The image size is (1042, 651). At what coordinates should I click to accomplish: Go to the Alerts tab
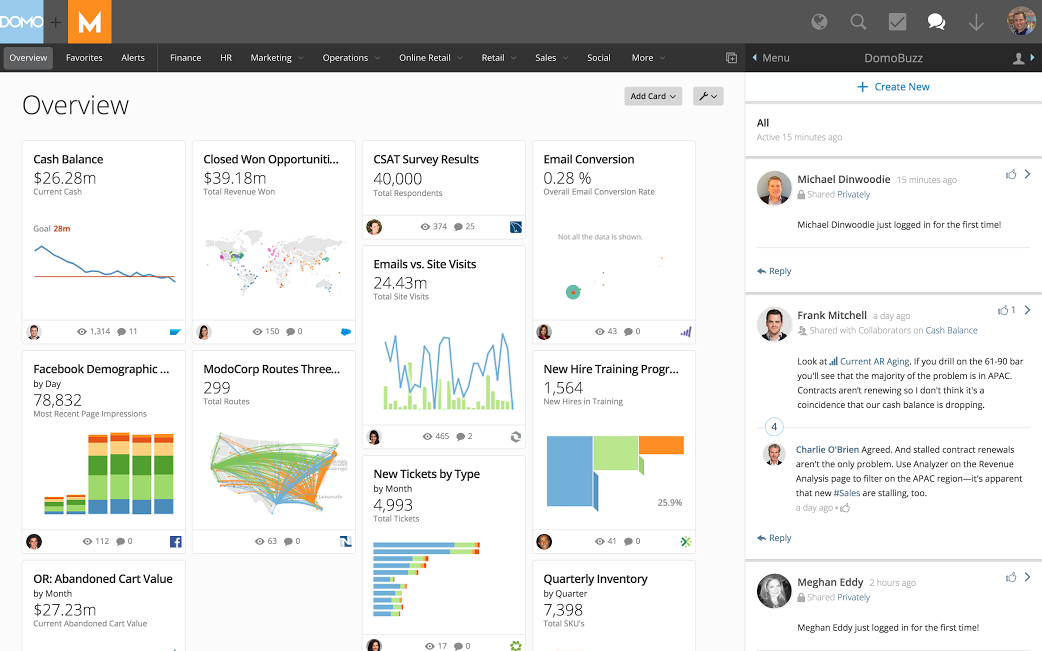click(133, 58)
